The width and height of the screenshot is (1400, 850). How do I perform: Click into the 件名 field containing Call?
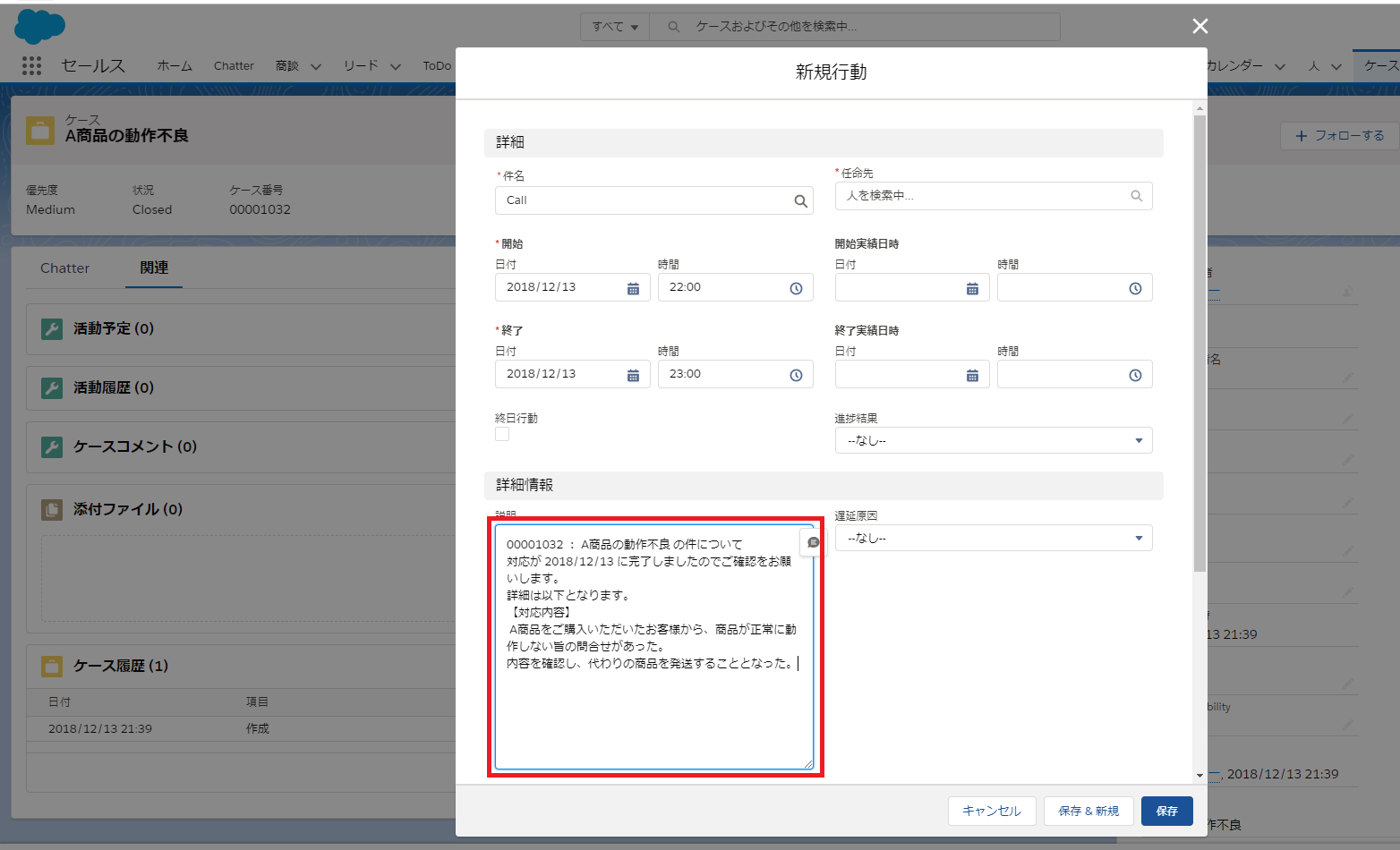pos(654,200)
